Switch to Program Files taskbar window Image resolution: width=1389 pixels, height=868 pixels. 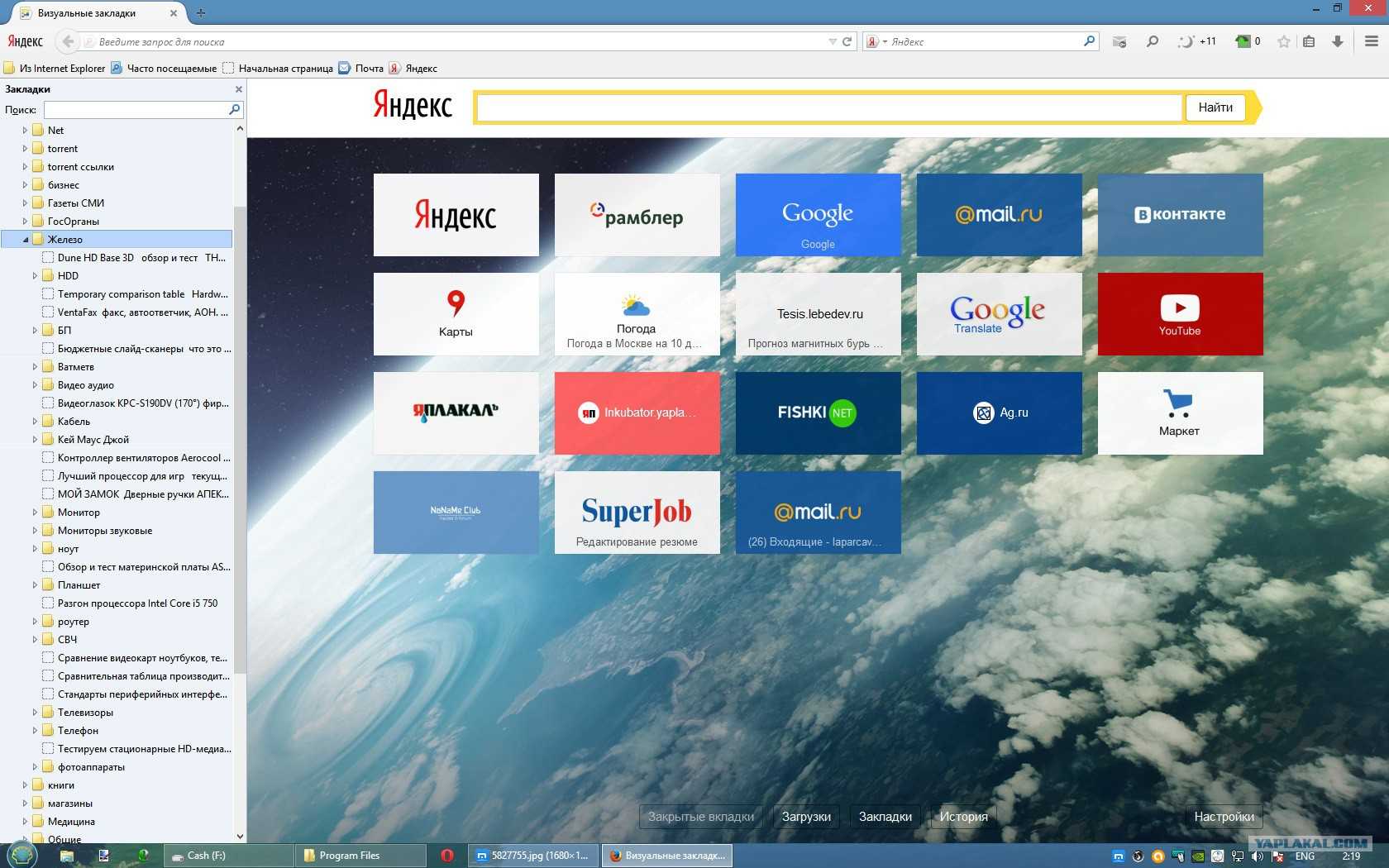pos(360,856)
